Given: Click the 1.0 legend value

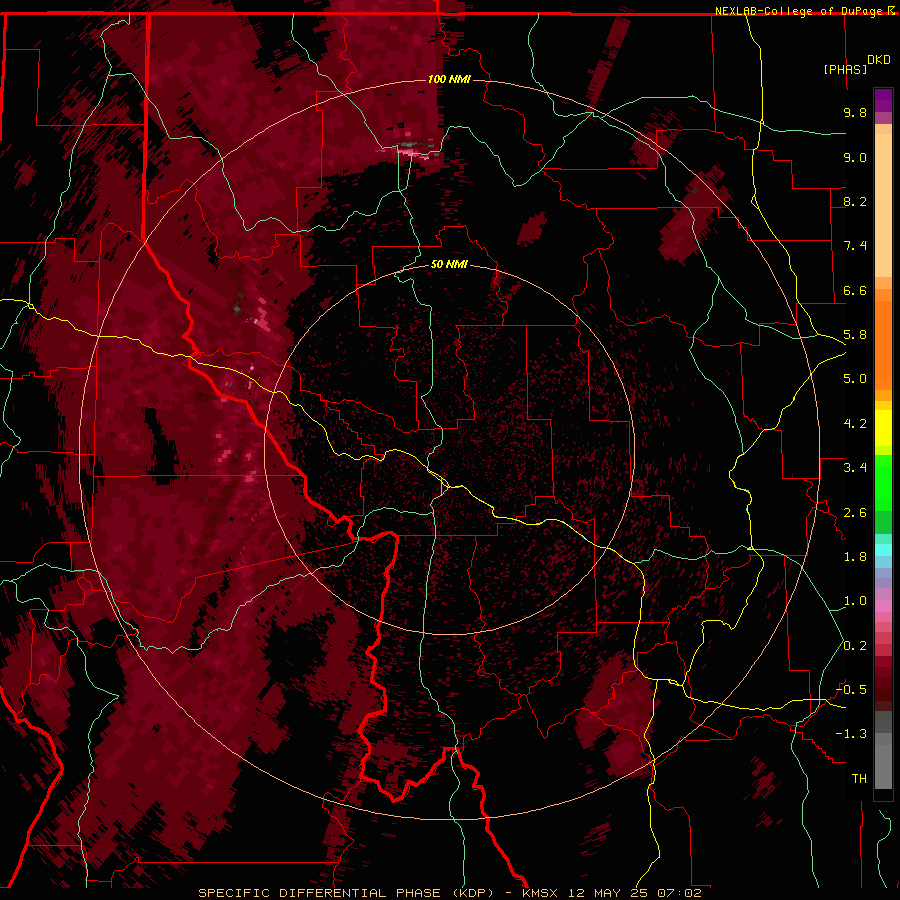Looking at the screenshot, I should click(x=855, y=601).
